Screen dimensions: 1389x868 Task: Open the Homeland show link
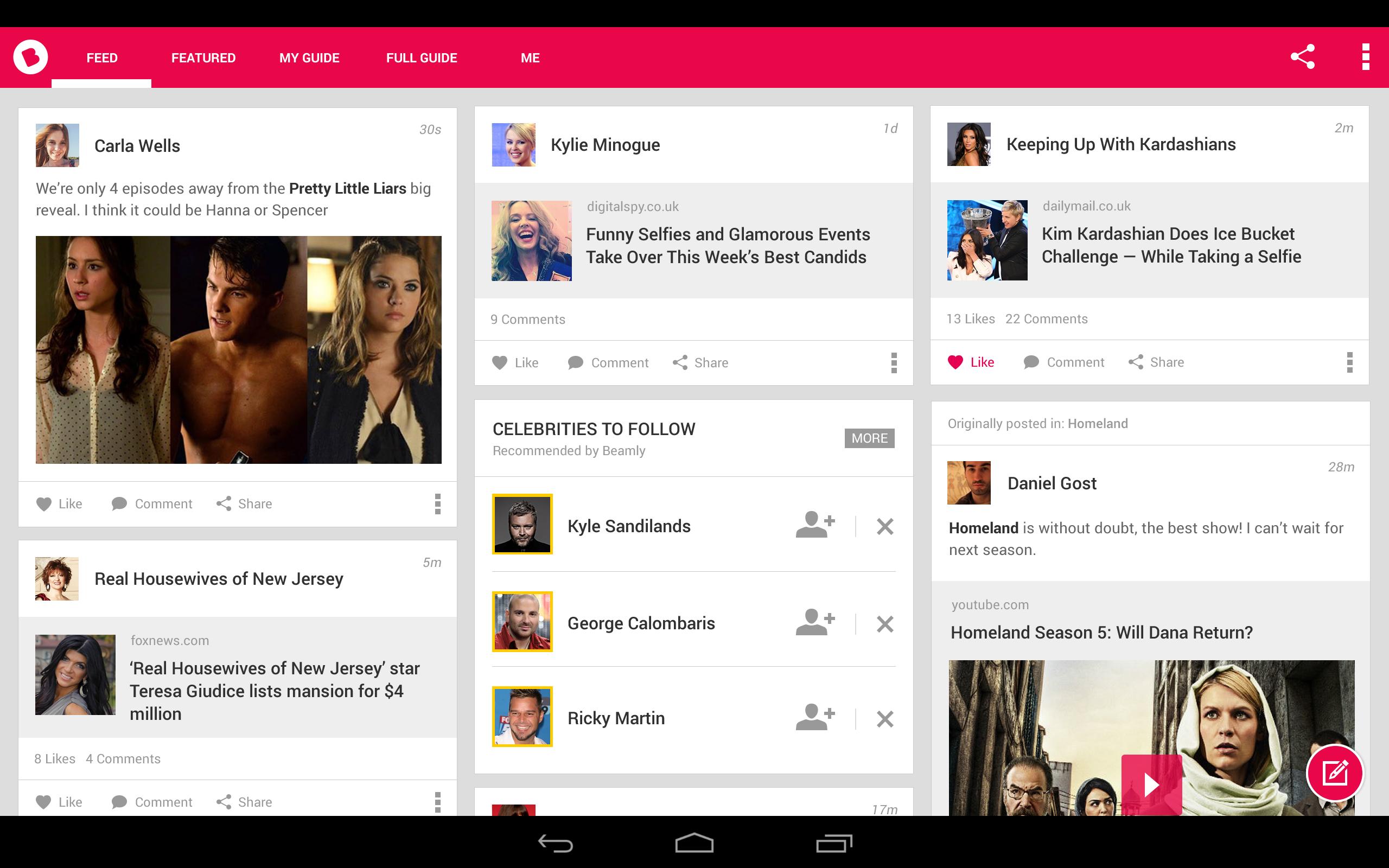pos(1098,424)
